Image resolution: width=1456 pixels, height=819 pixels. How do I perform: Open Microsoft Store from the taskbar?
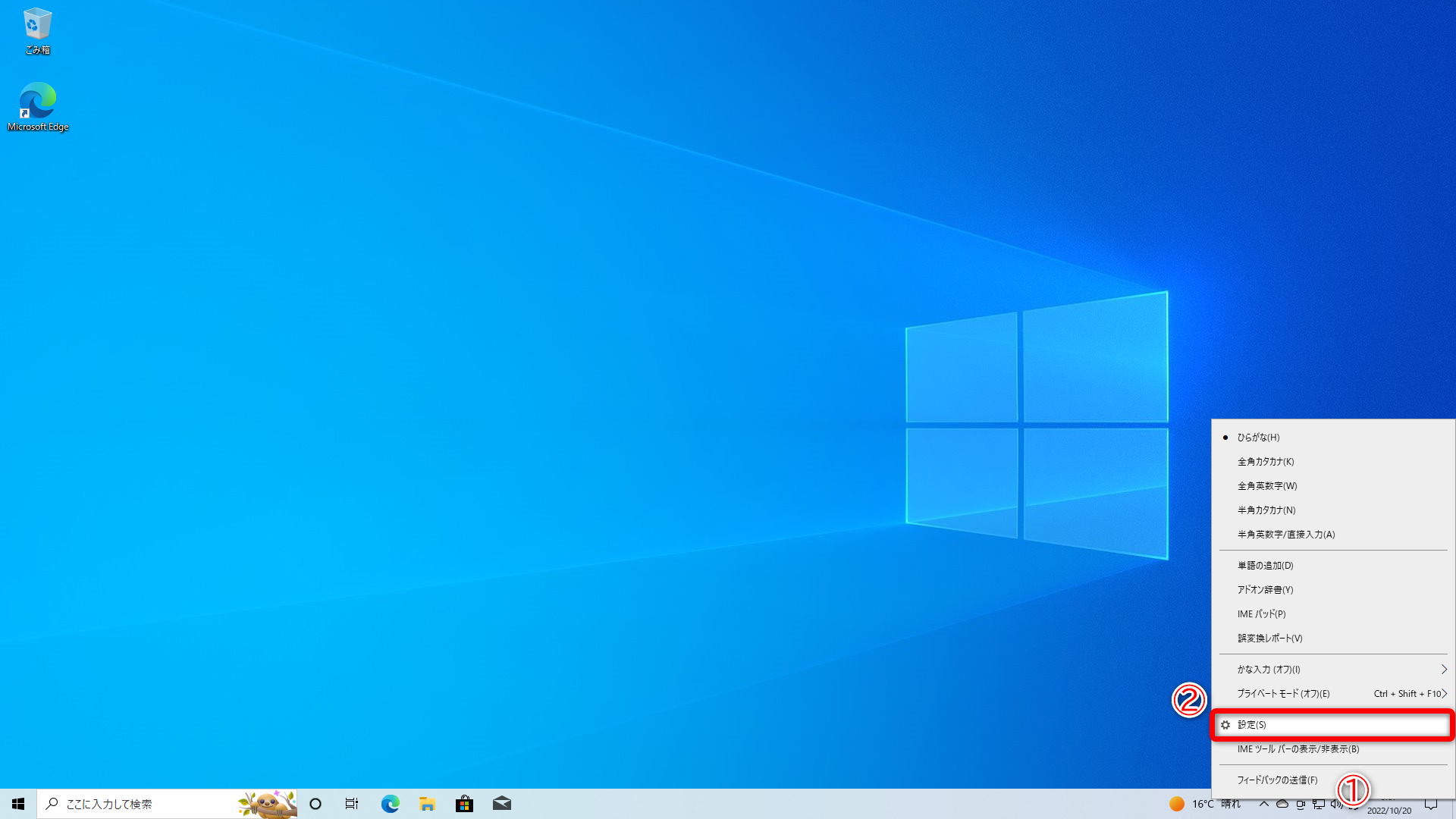[x=464, y=804]
